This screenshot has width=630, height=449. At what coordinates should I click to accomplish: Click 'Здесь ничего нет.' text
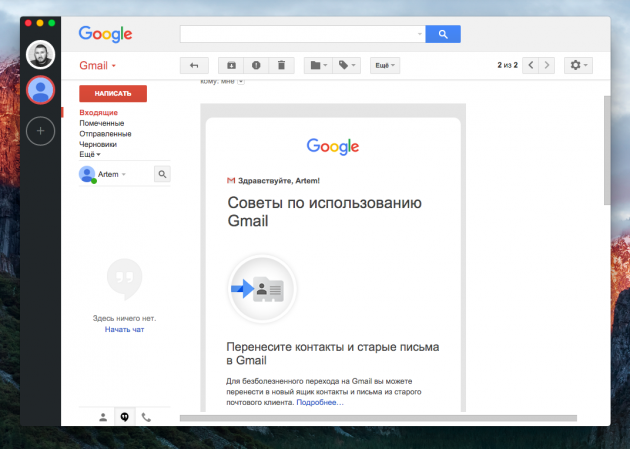[125, 318]
